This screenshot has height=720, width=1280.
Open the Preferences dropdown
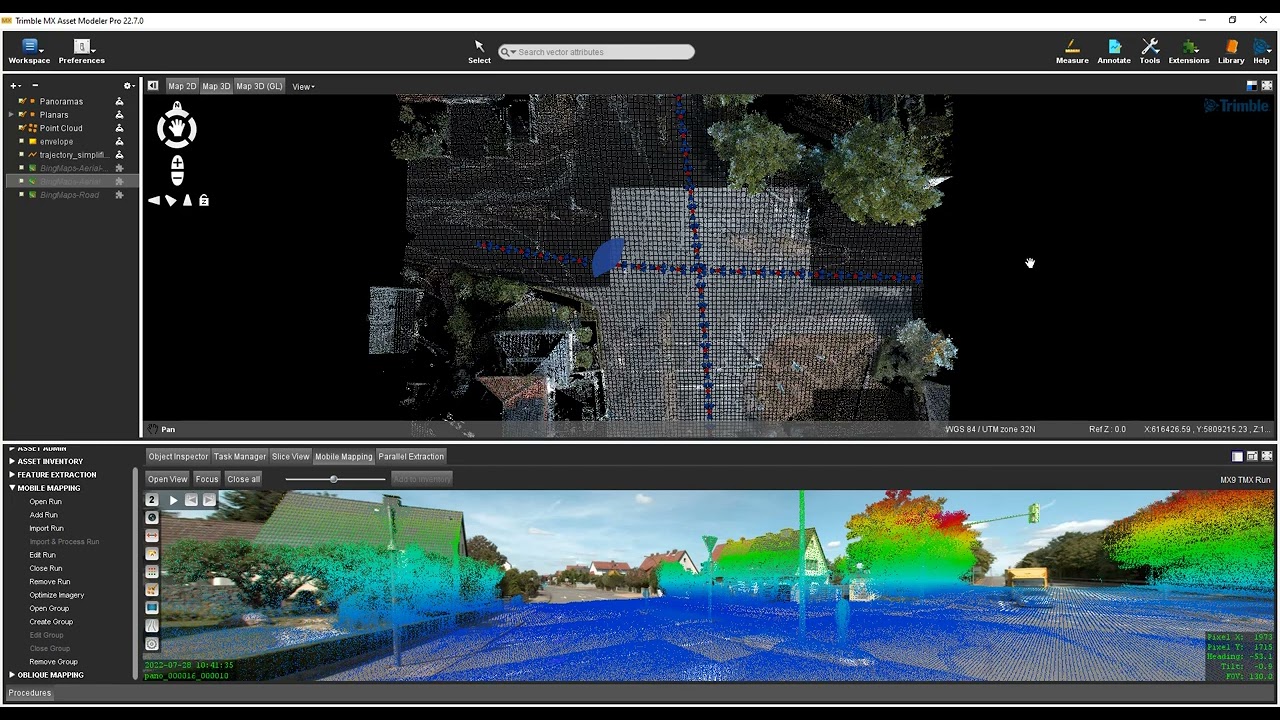[x=82, y=52]
